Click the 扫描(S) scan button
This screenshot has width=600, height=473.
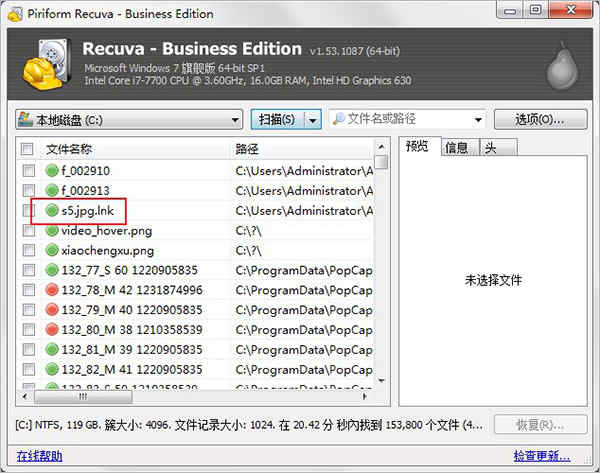(x=277, y=120)
